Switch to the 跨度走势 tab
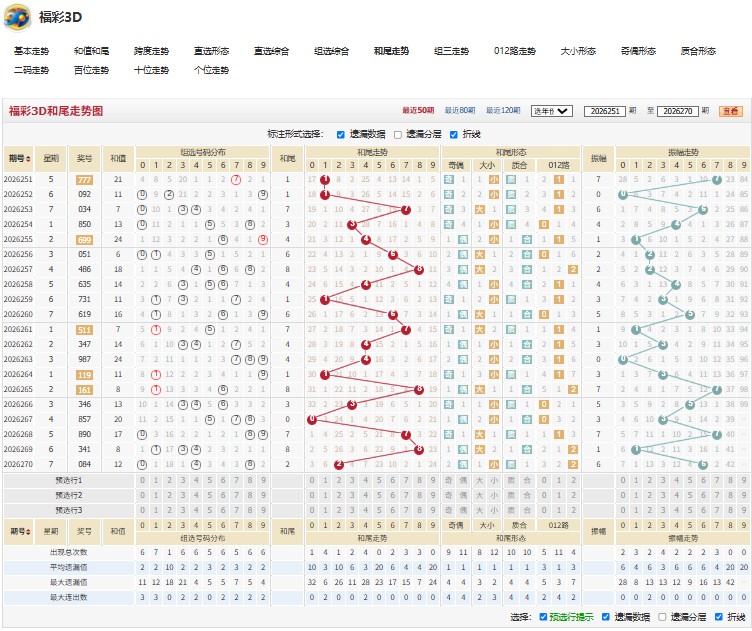 click(x=152, y=51)
